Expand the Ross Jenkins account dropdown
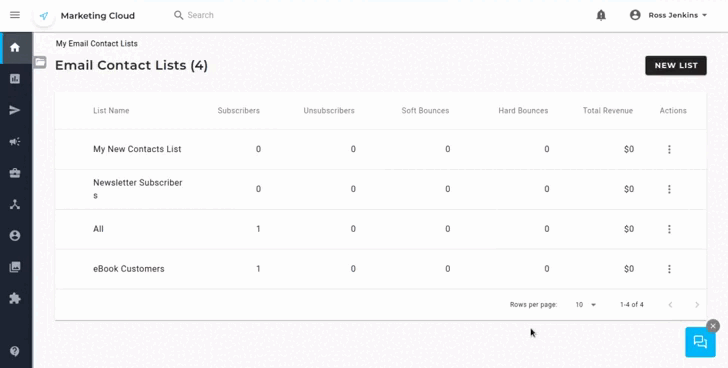 [x=677, y=15]
